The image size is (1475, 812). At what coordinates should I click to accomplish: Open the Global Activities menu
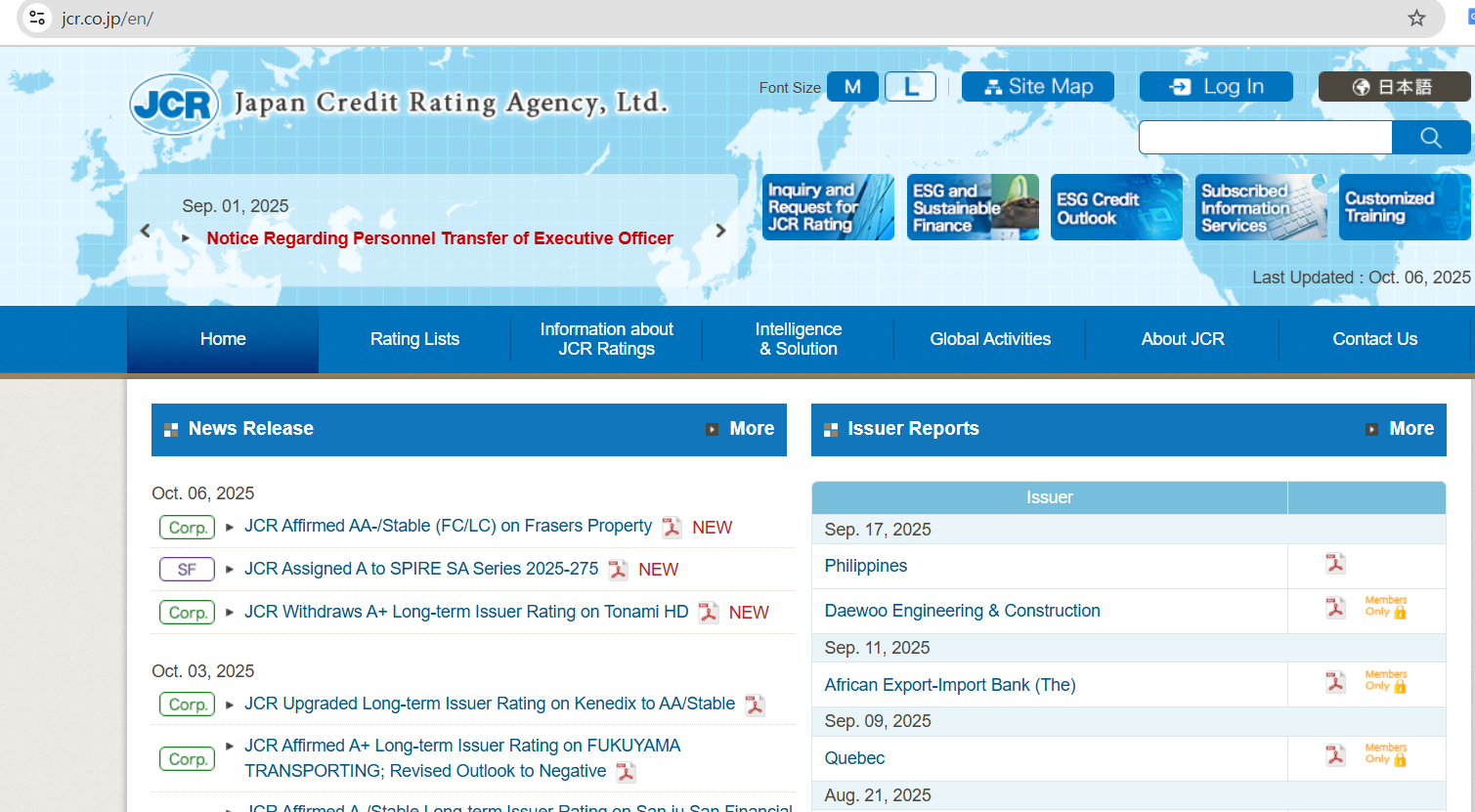click(x=990, y=339)
